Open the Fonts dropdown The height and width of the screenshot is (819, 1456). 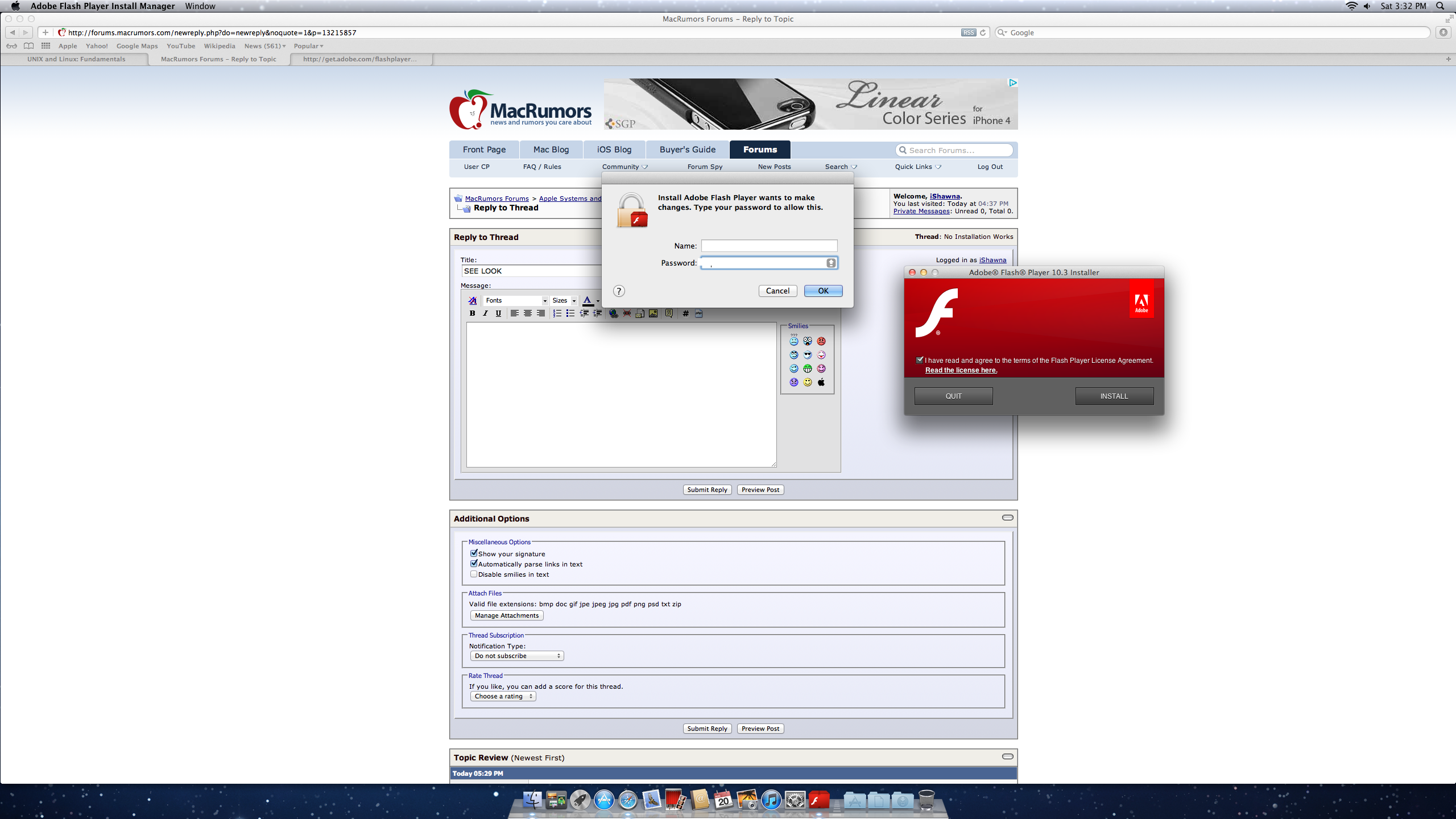click(516, 300)
